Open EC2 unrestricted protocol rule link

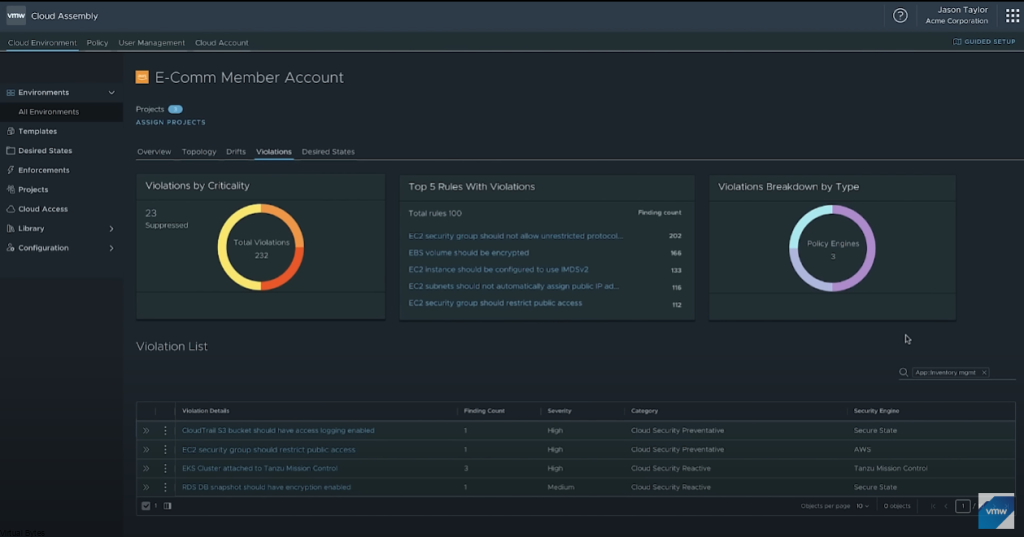coord(515,236)
